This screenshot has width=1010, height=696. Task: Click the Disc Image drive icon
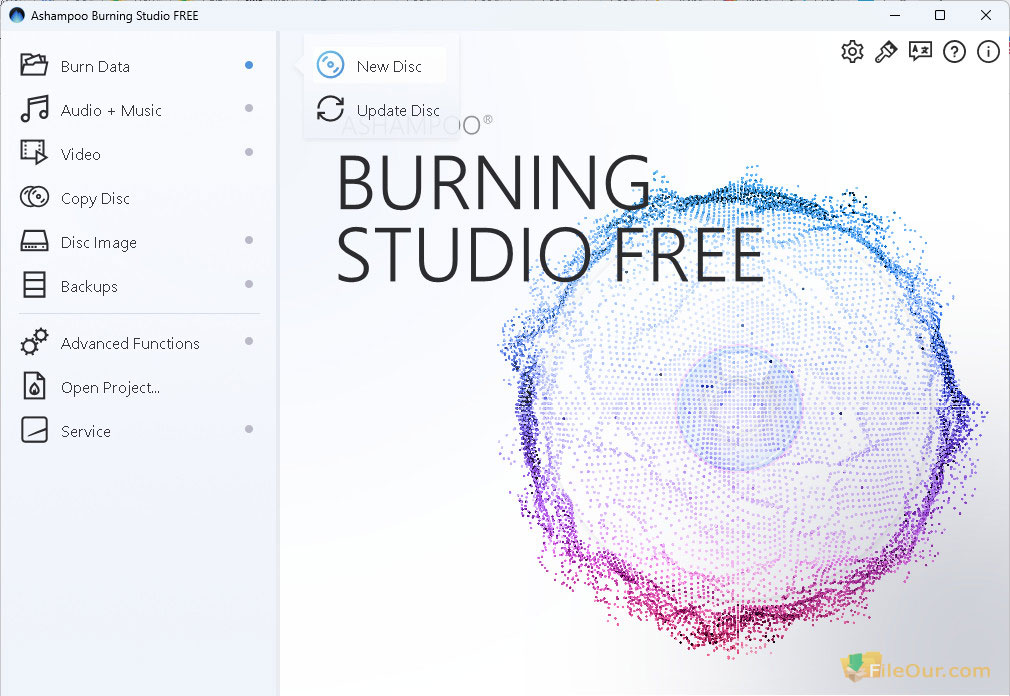(x=34, y=241)
